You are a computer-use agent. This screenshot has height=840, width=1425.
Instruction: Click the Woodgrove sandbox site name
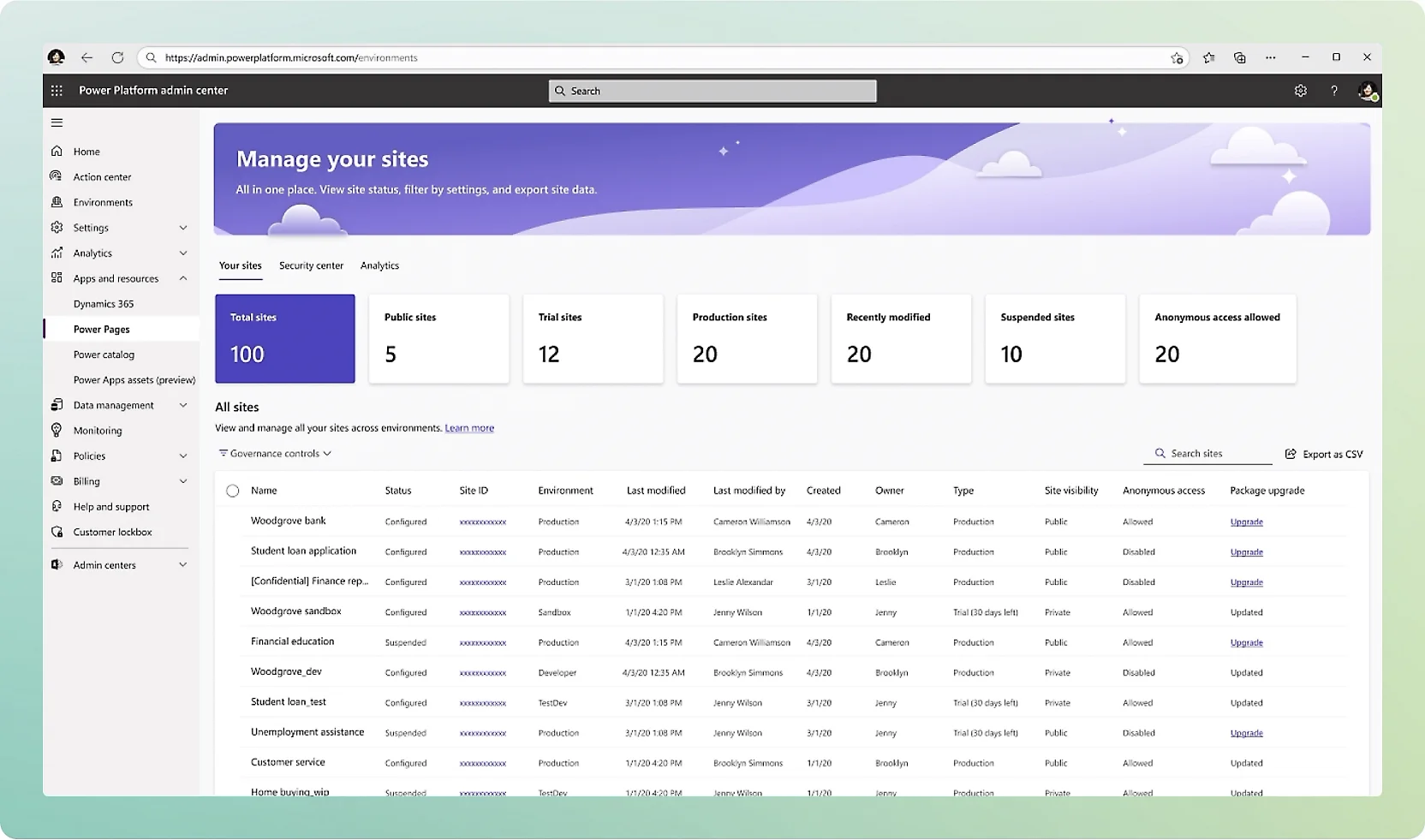tap(296, 611)
